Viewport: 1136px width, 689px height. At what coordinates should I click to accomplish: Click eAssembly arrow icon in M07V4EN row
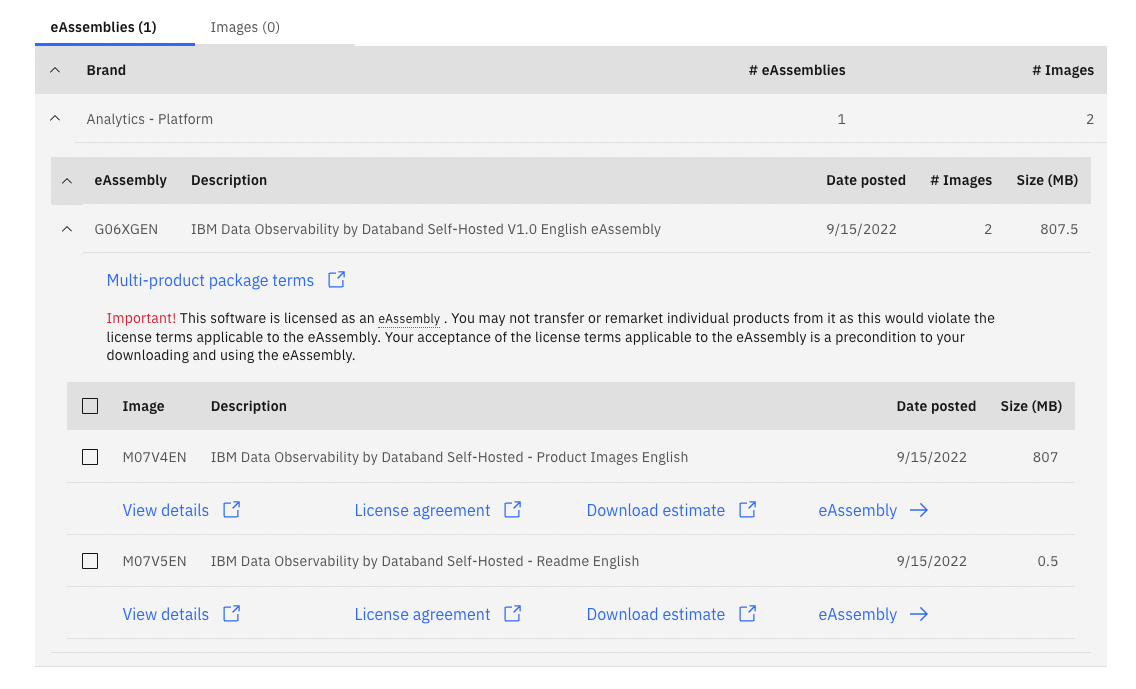pos(919,510)
